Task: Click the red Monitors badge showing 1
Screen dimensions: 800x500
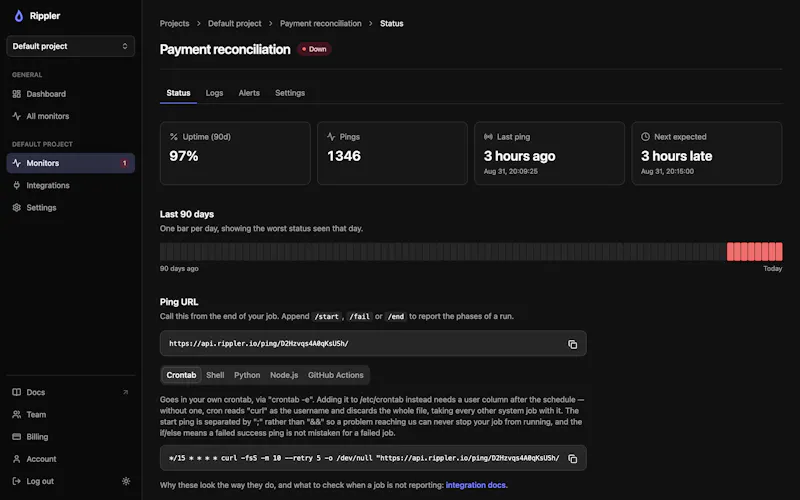Action: 124,163
